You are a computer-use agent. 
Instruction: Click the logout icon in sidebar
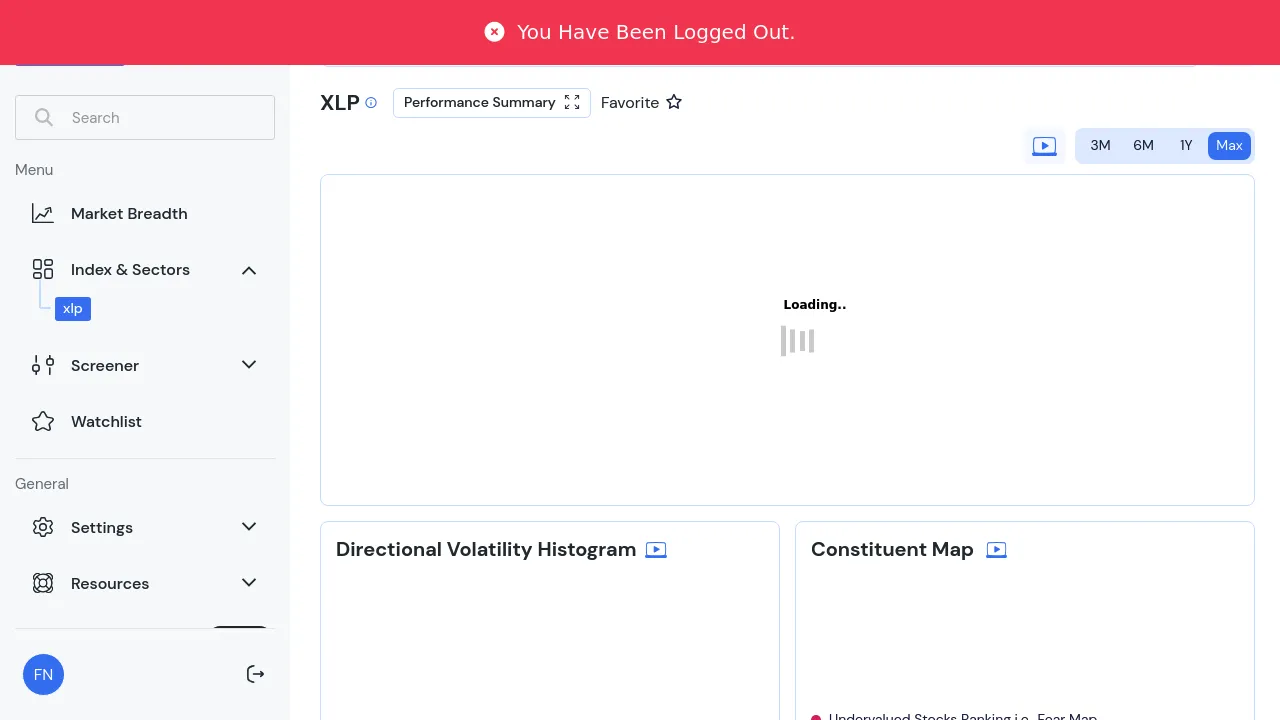(x=256, y=674)
